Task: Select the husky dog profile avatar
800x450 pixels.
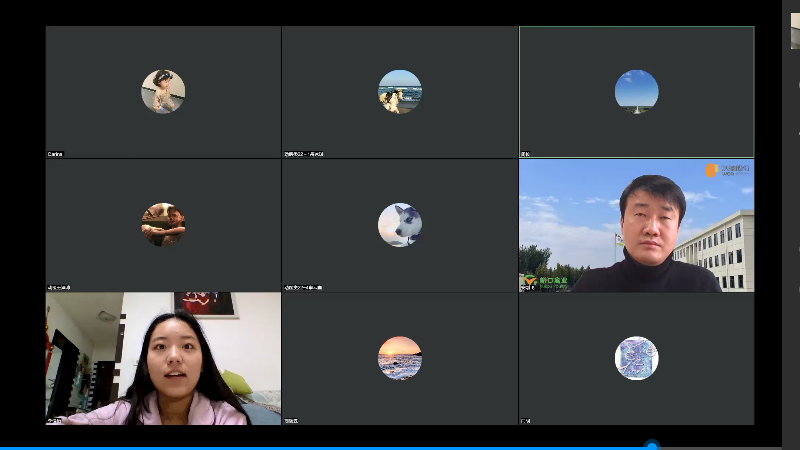Action: 400,225
